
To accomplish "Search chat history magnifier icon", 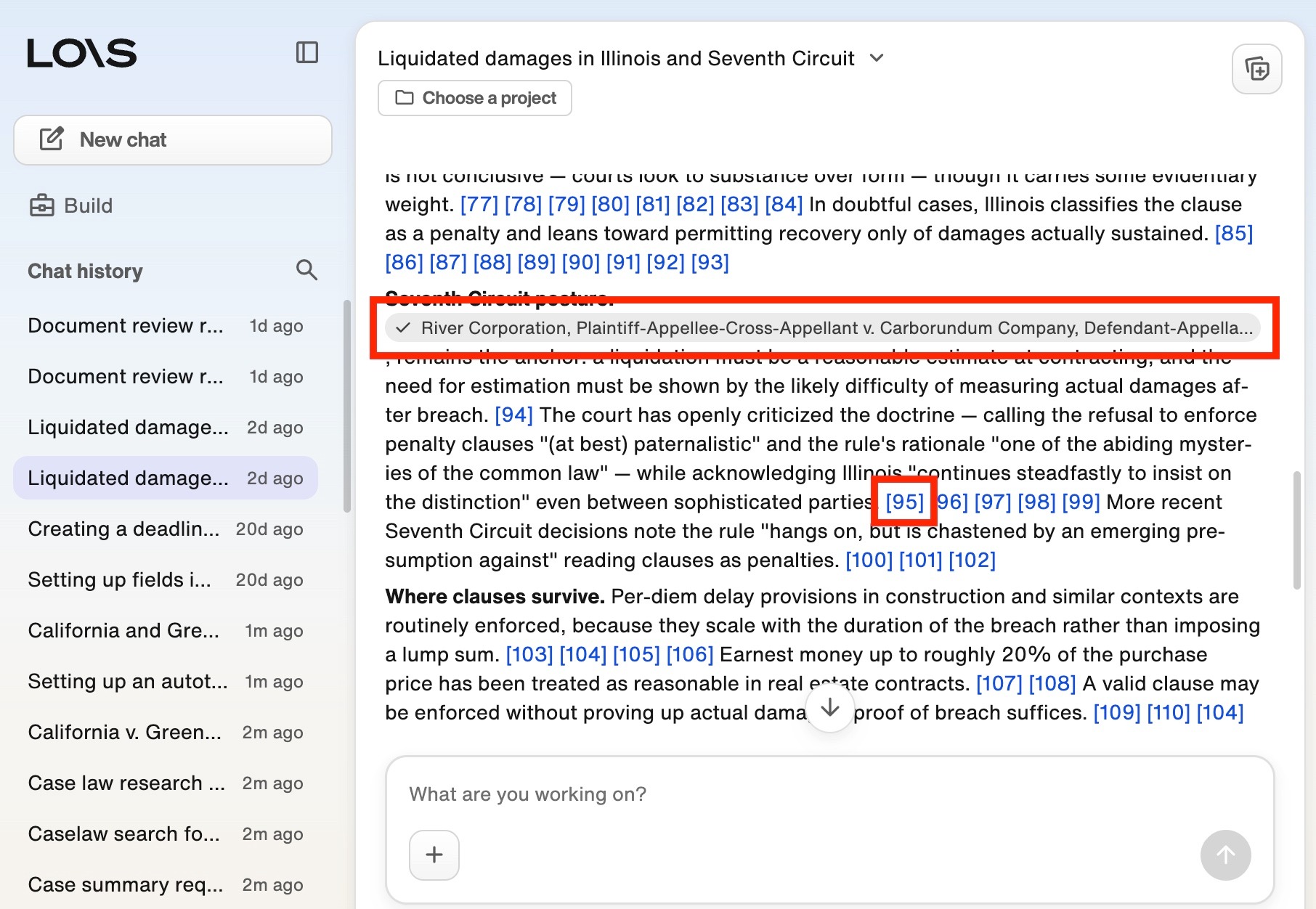I will pos(306,270).
